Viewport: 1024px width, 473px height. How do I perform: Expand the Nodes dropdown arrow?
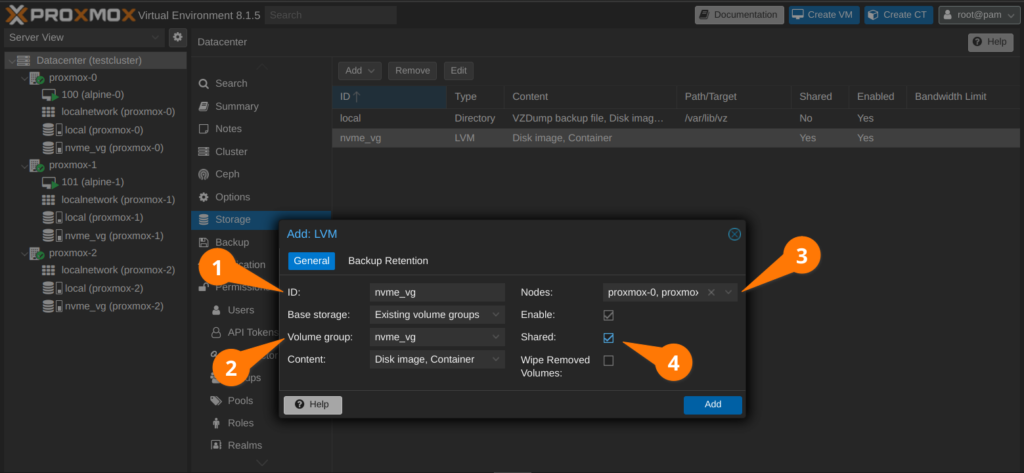(x=729, y=293)
